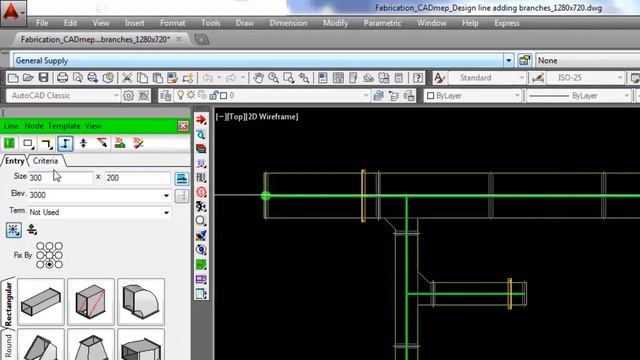Click the Zoom Previous icon
Image resolution: width=640 pixels, height=360 pixels.
tap(304, 78)
